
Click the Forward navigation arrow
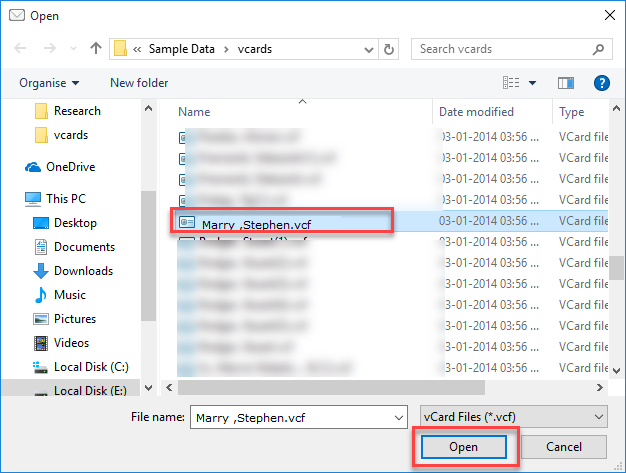(x=50, y=49)
